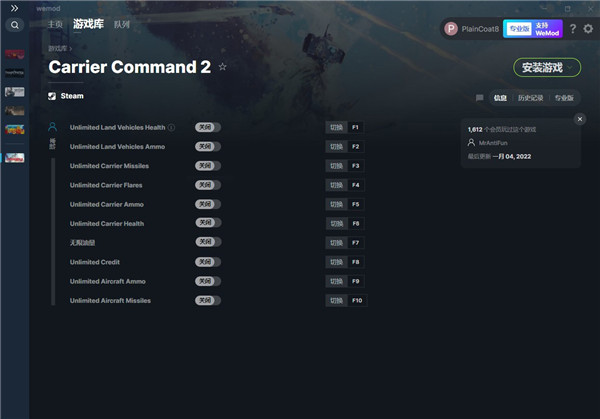
Task: Open the 队列 tab
Action: [122, 24]
